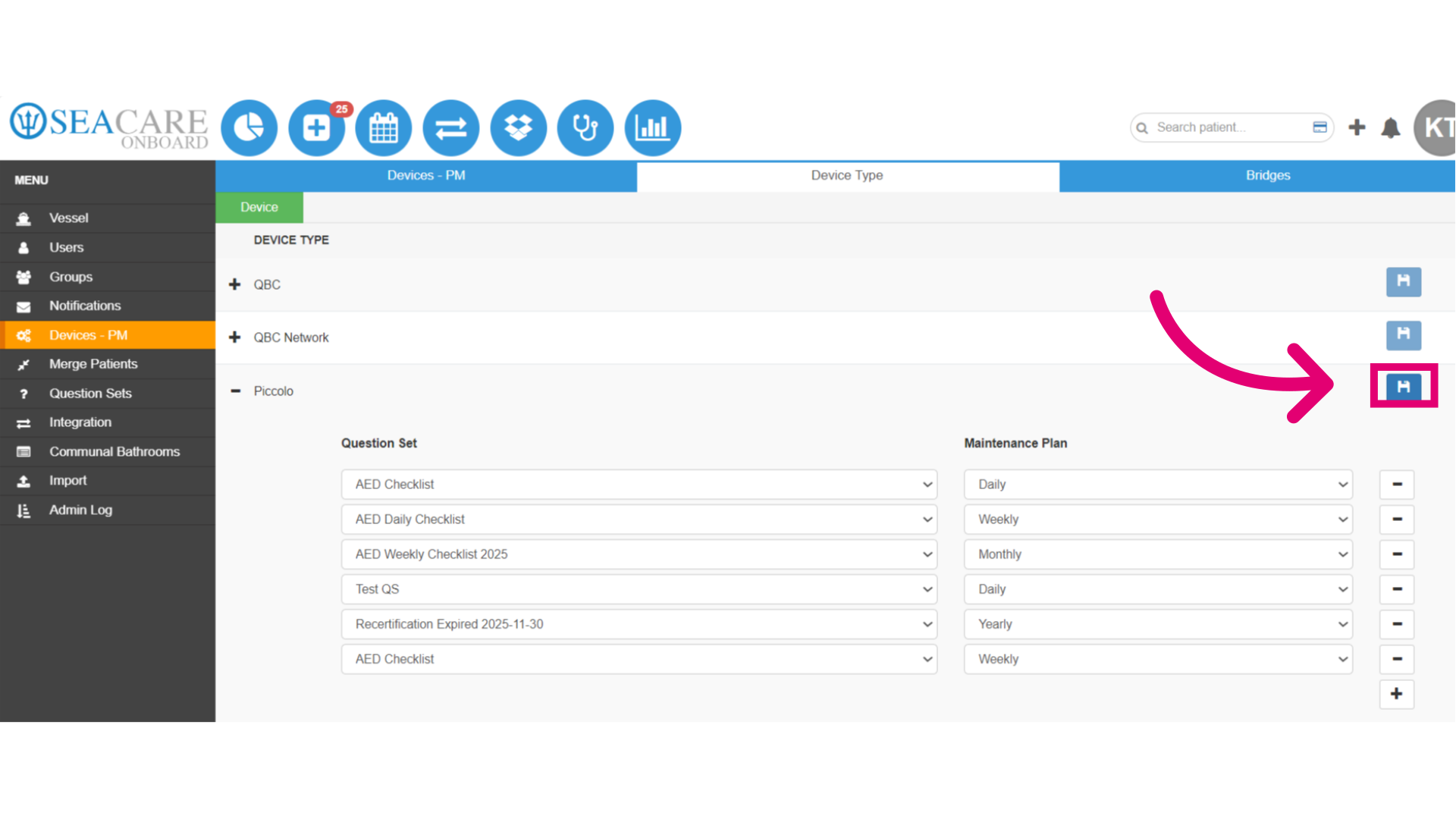
Task: Remove the AED Weekly Checklist 2025 row
Action: tap(1397, 554)
